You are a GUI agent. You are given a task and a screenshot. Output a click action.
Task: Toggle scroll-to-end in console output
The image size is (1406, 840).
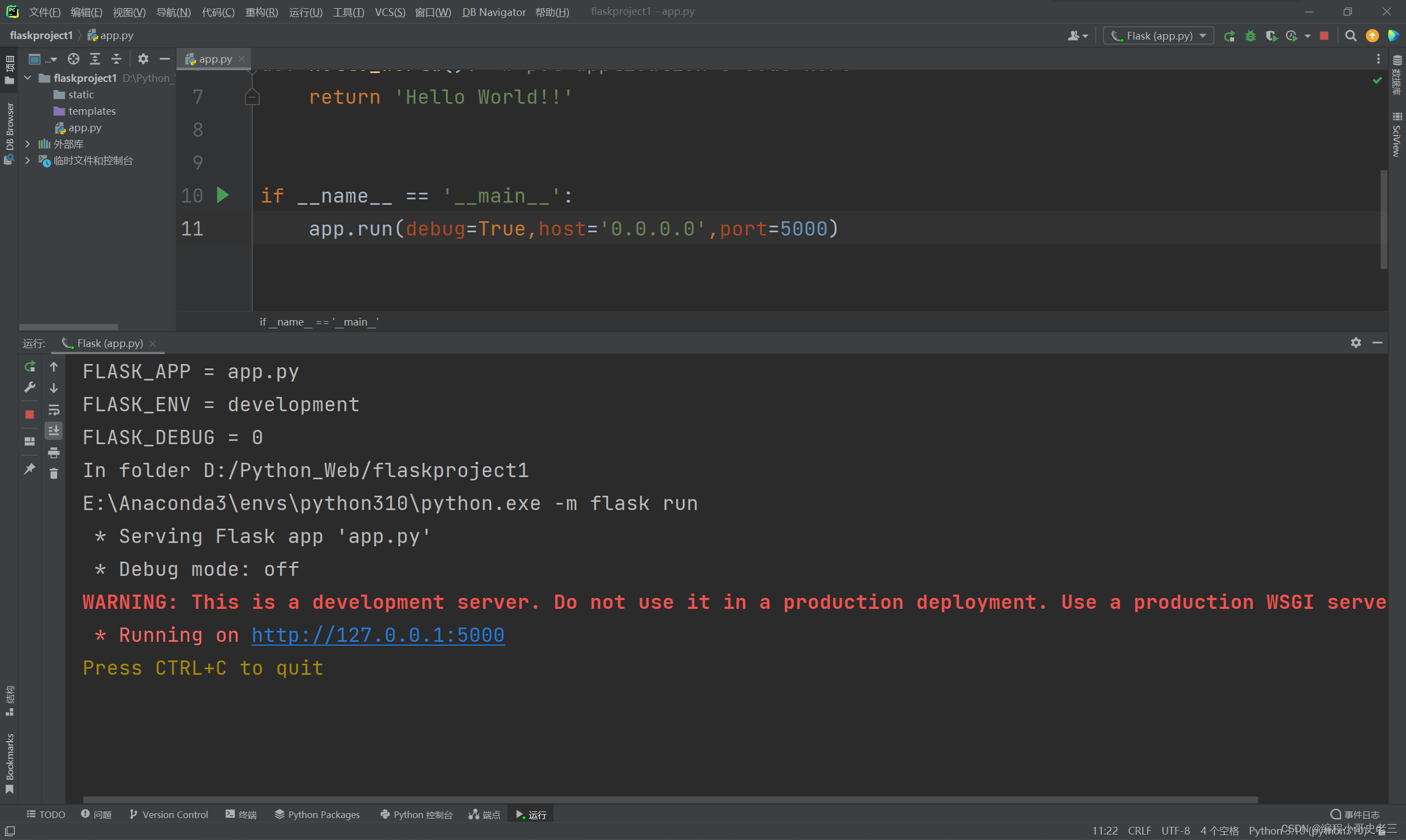(x=54, y=430)
